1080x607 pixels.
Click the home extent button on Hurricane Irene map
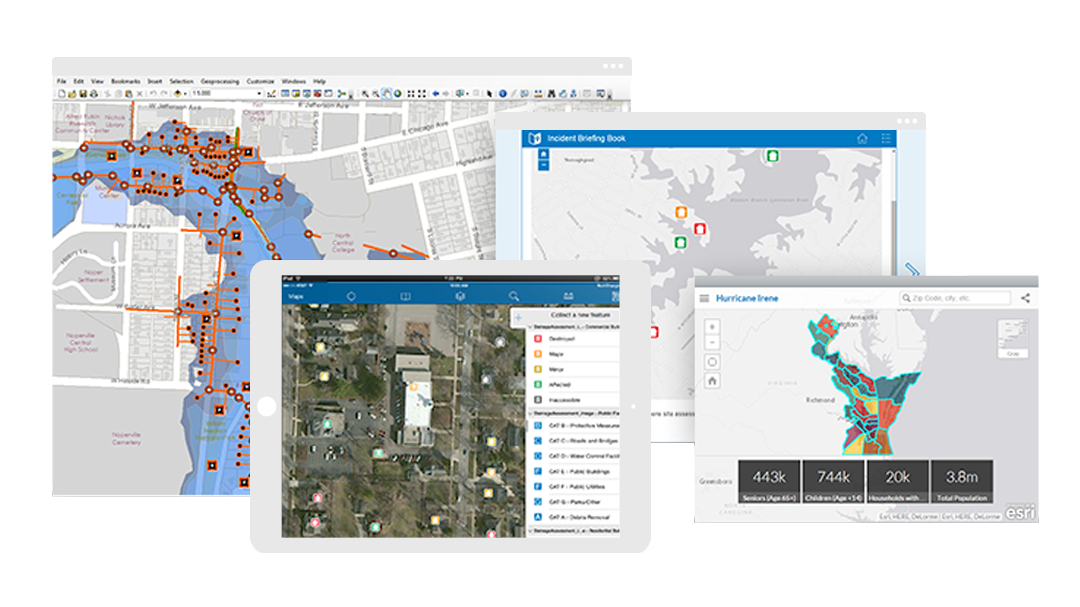tap(712, 380)
